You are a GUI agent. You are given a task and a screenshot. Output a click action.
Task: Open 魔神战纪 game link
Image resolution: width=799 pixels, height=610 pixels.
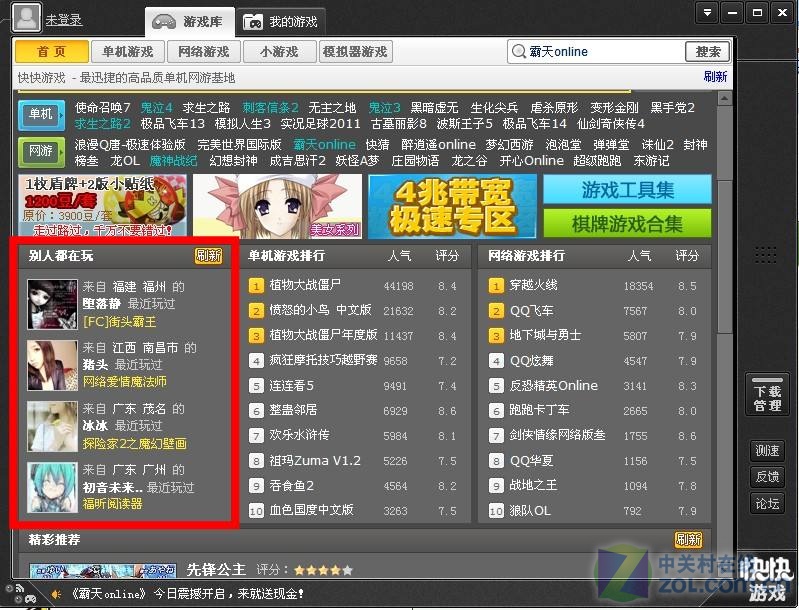click(x=173, y=161)
